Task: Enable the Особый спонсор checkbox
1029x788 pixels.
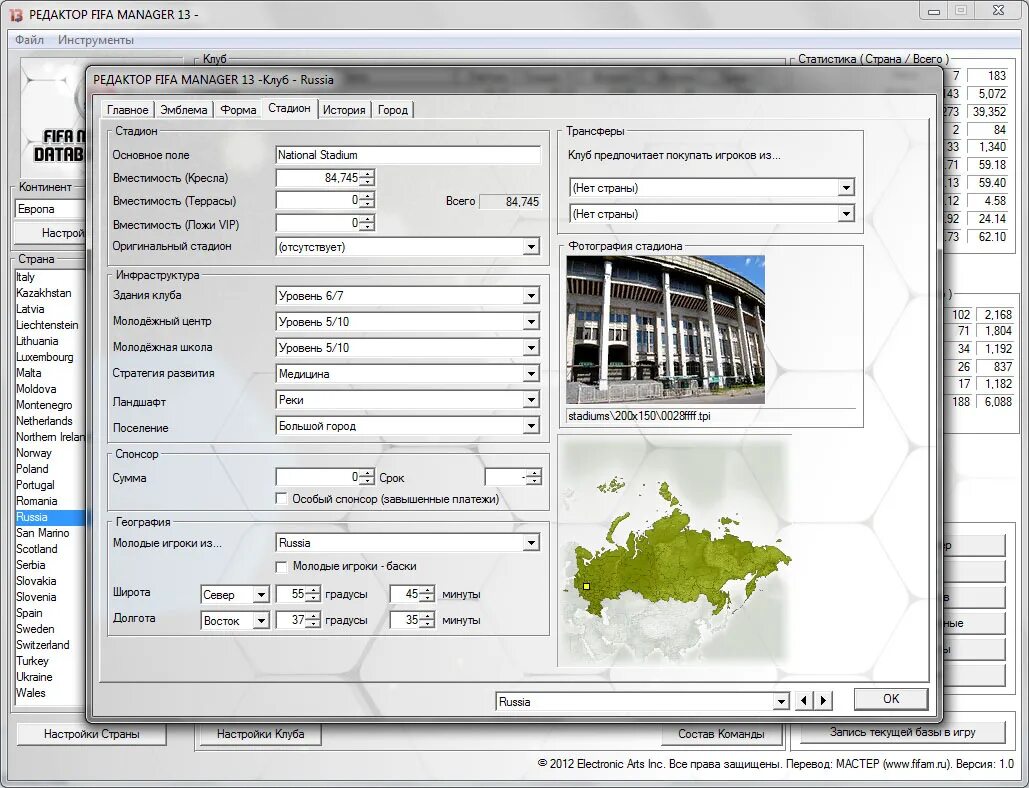Action: click(x=282, y=499)
